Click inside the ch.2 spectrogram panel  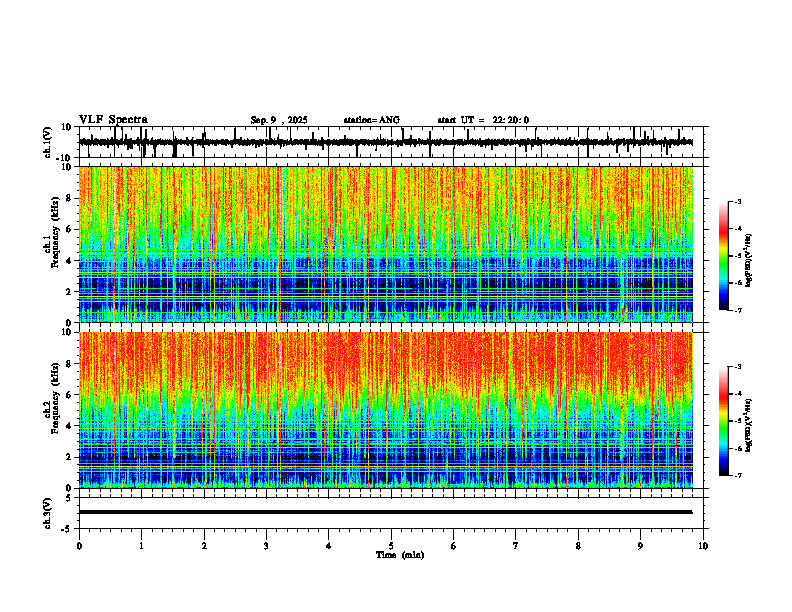tap(385, 410)
